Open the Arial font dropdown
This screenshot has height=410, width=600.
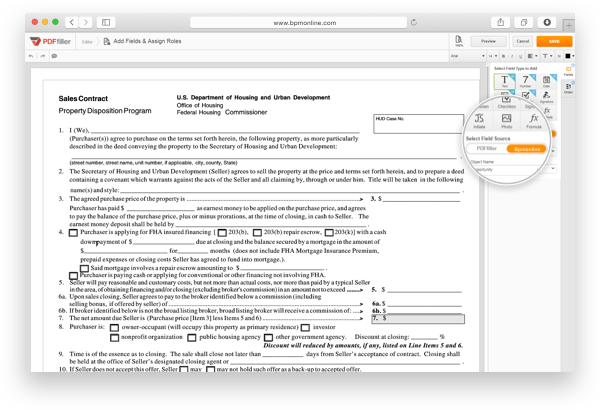pyautogui.click(x=468, y=56)
